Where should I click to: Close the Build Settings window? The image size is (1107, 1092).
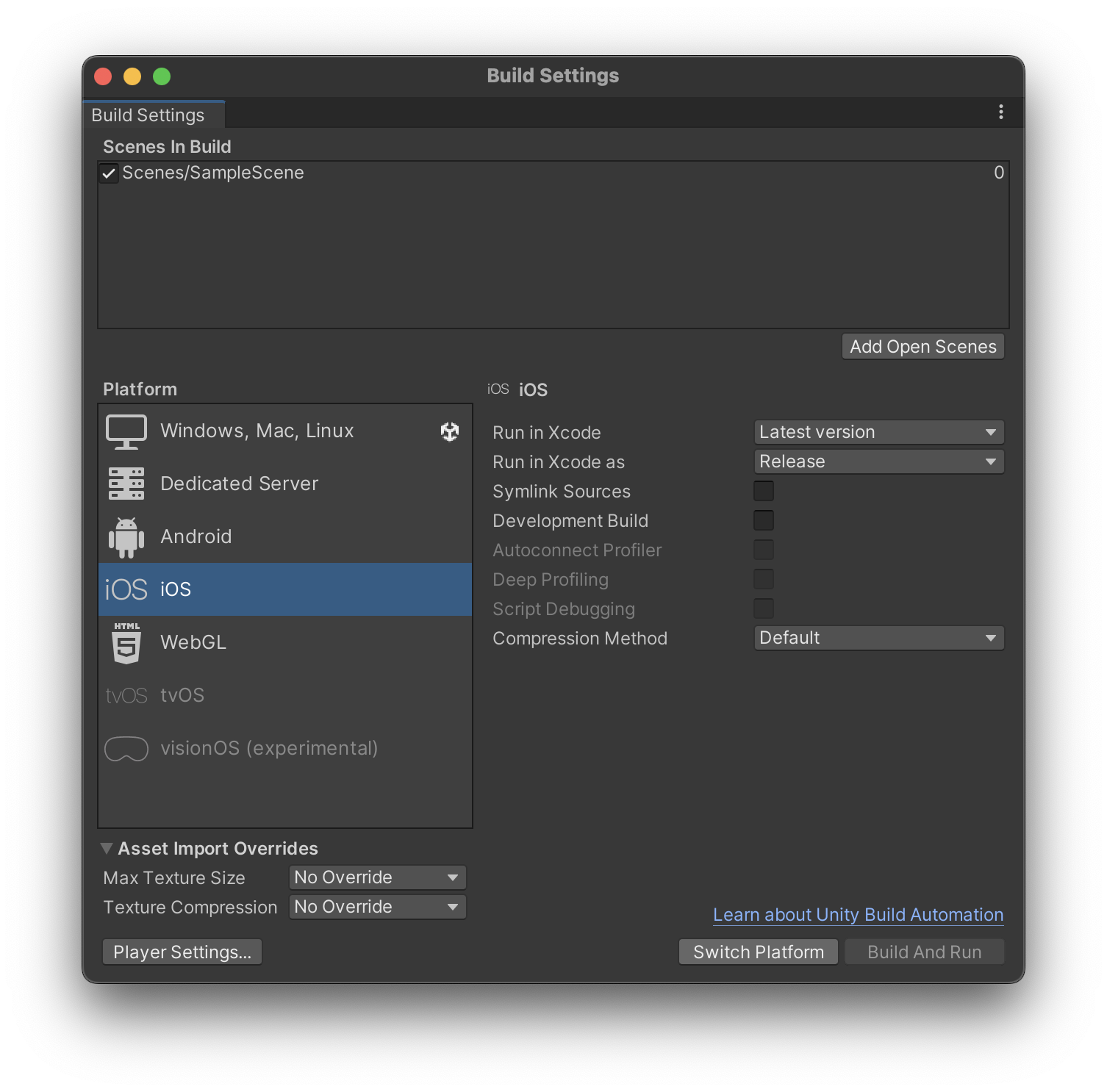pos(103,76)
